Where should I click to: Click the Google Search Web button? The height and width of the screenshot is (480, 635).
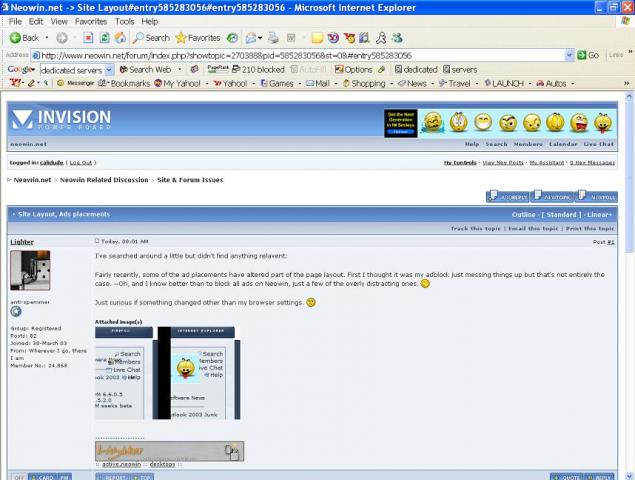pyautogui.click(x=145, y=70)
